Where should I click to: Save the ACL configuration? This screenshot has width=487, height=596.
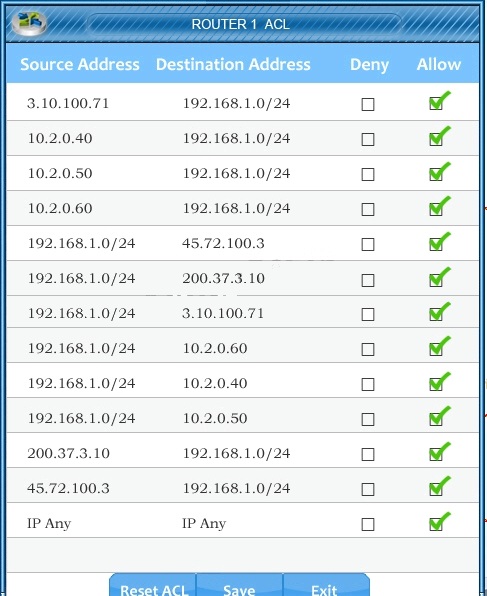(x=240, y=585)
